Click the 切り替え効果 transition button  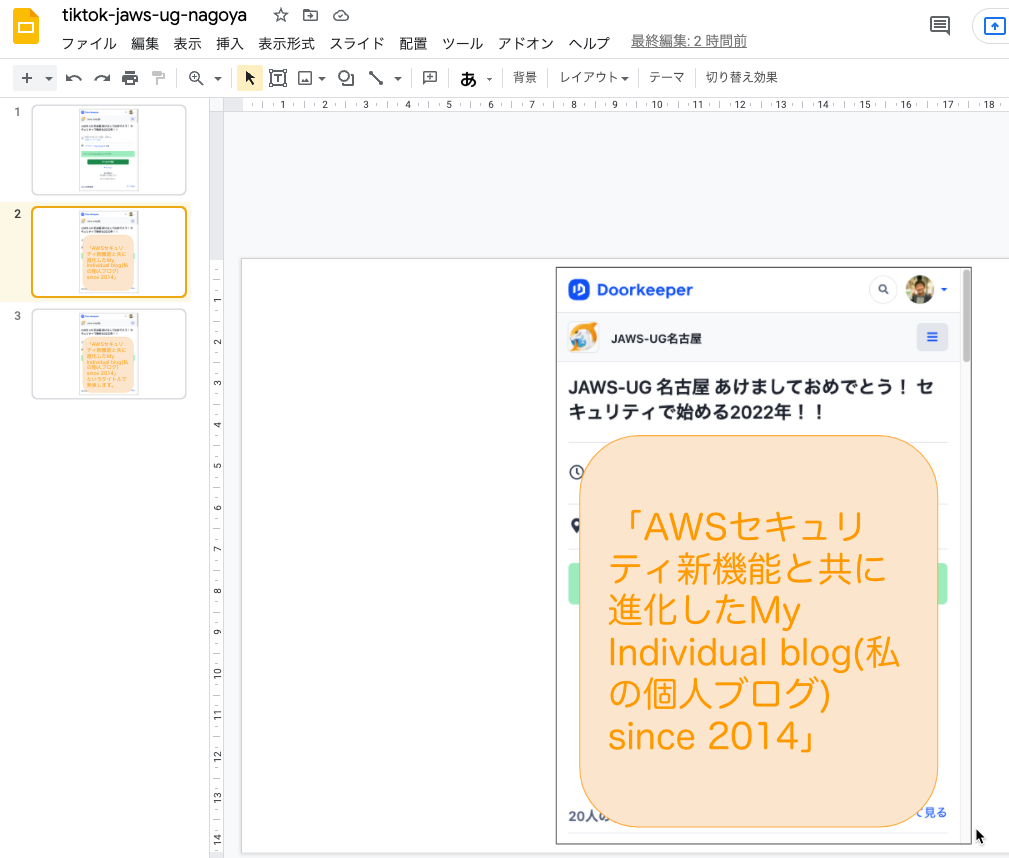coord(741,78)
